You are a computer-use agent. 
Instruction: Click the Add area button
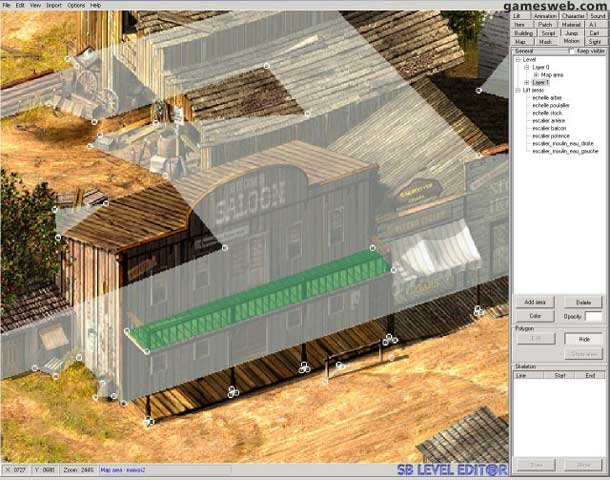[535, 301]
